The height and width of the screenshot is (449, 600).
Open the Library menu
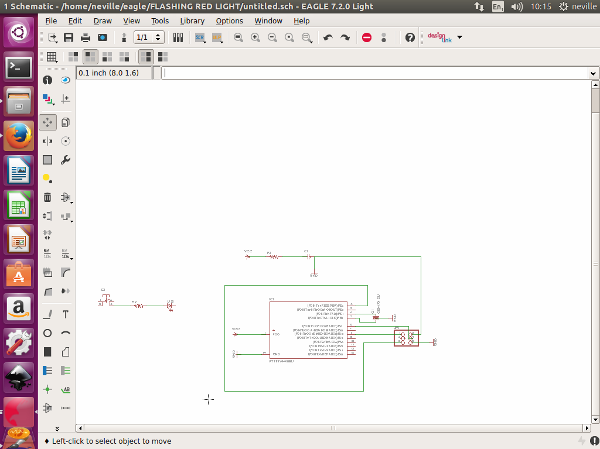pyautogui.click(x=192, y=20)
